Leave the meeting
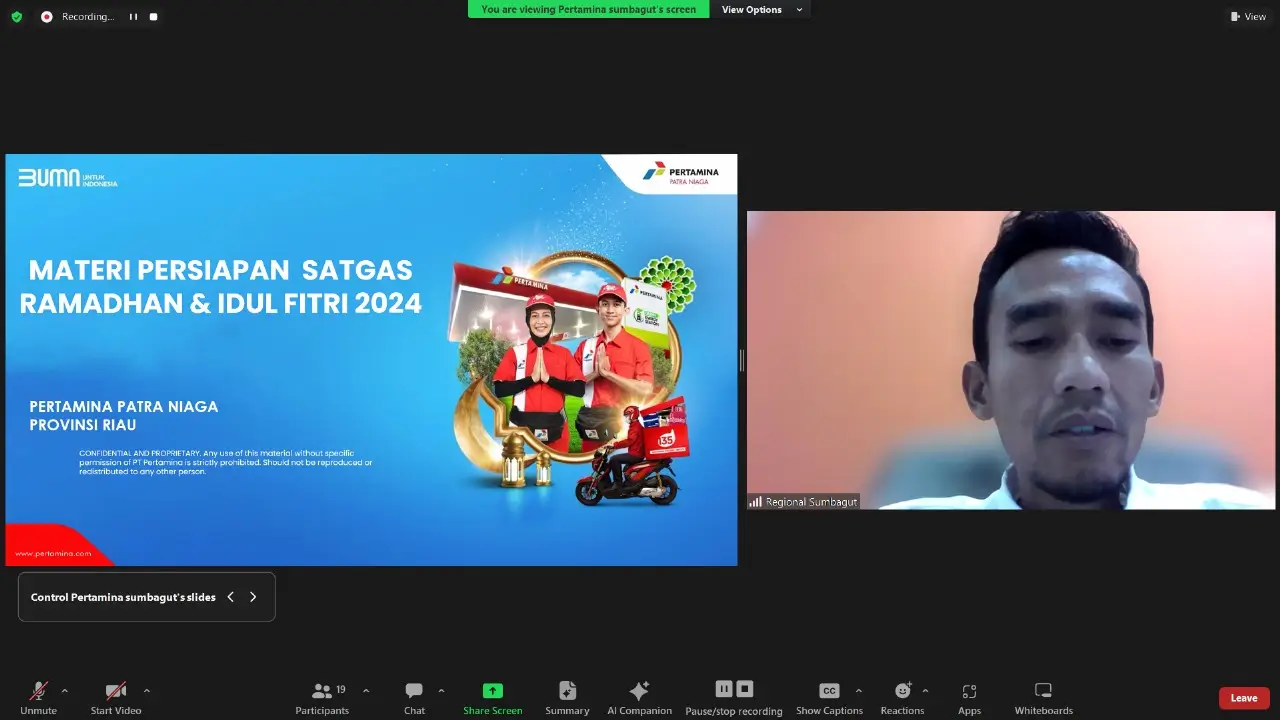Image resolution: width=1280 pixels, height=720 pixels. coord(1244,698)
